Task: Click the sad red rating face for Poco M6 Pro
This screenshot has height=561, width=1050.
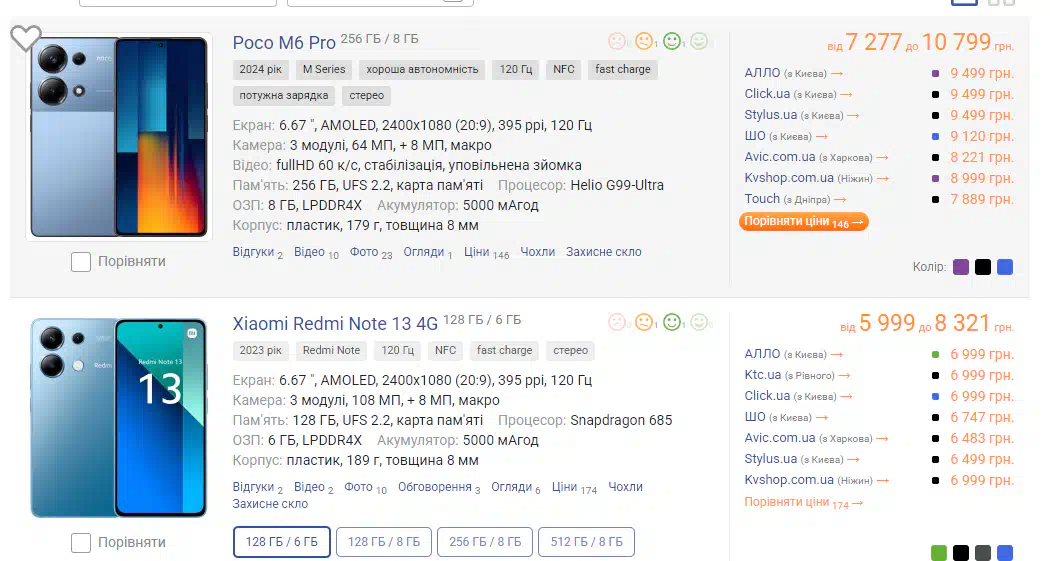Action: [x=616, y=42]
